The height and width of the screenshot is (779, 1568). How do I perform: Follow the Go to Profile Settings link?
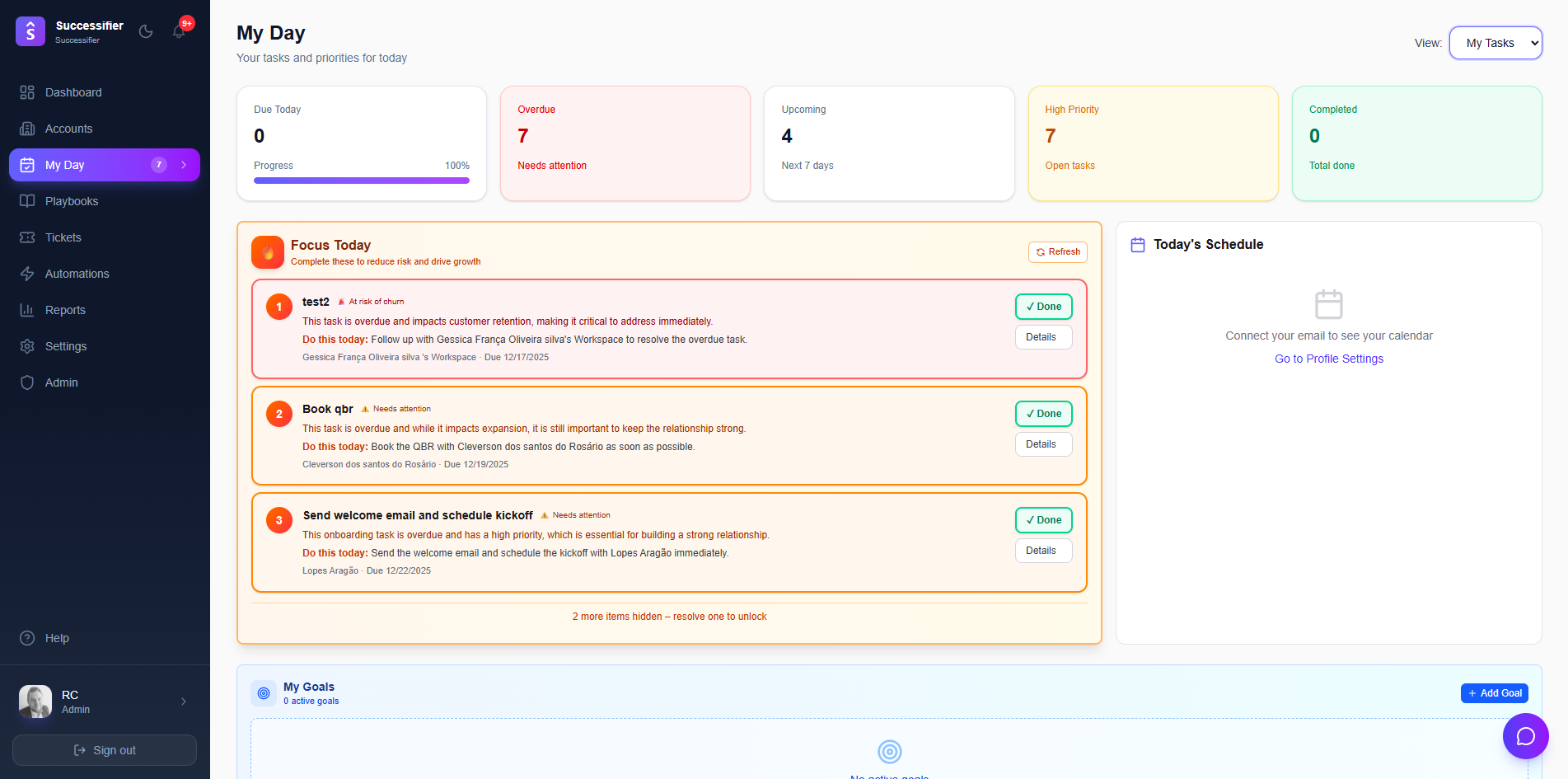[x=1328, y=359]
